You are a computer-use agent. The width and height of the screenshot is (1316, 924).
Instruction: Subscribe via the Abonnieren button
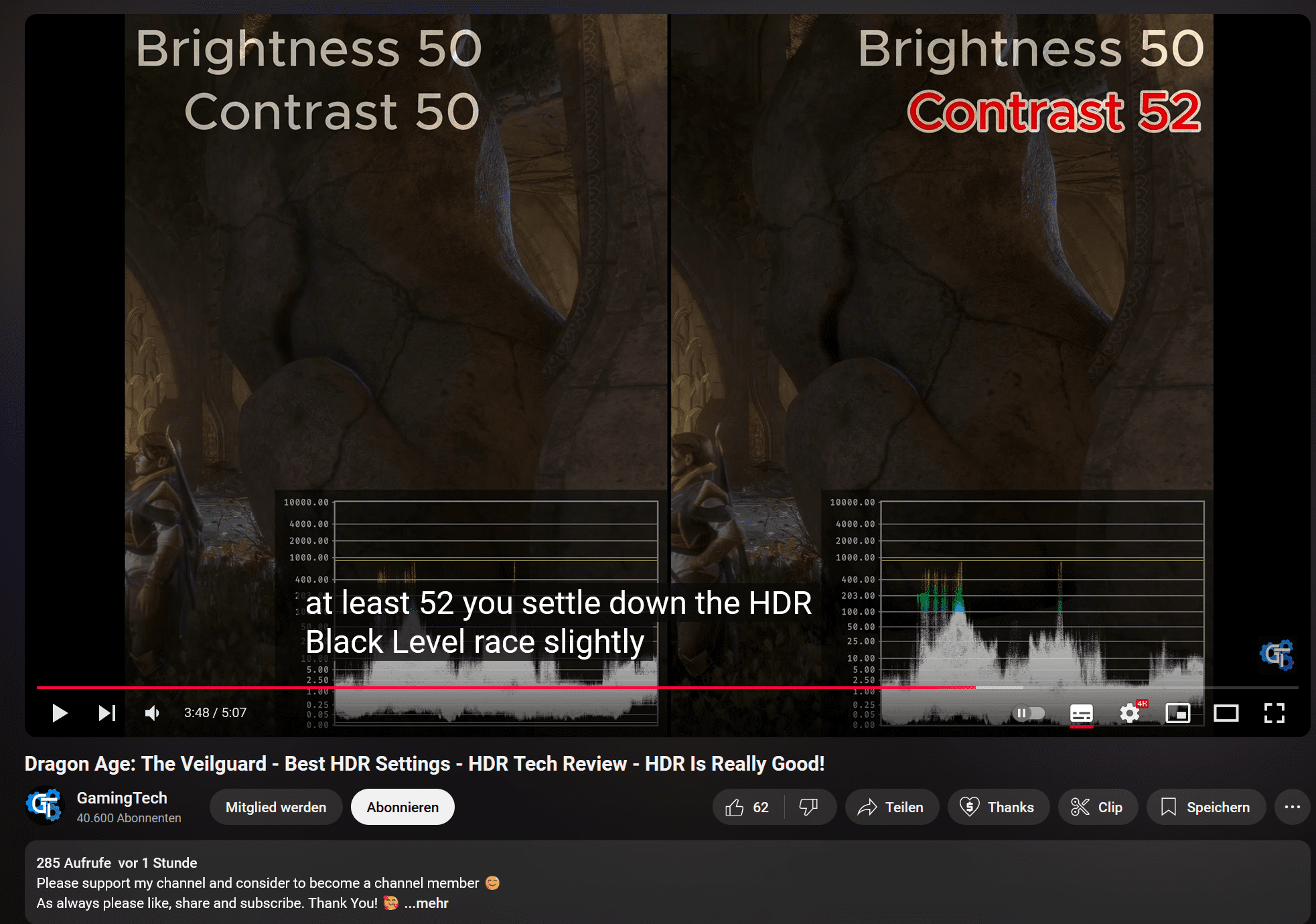click(x=403, y=807)
